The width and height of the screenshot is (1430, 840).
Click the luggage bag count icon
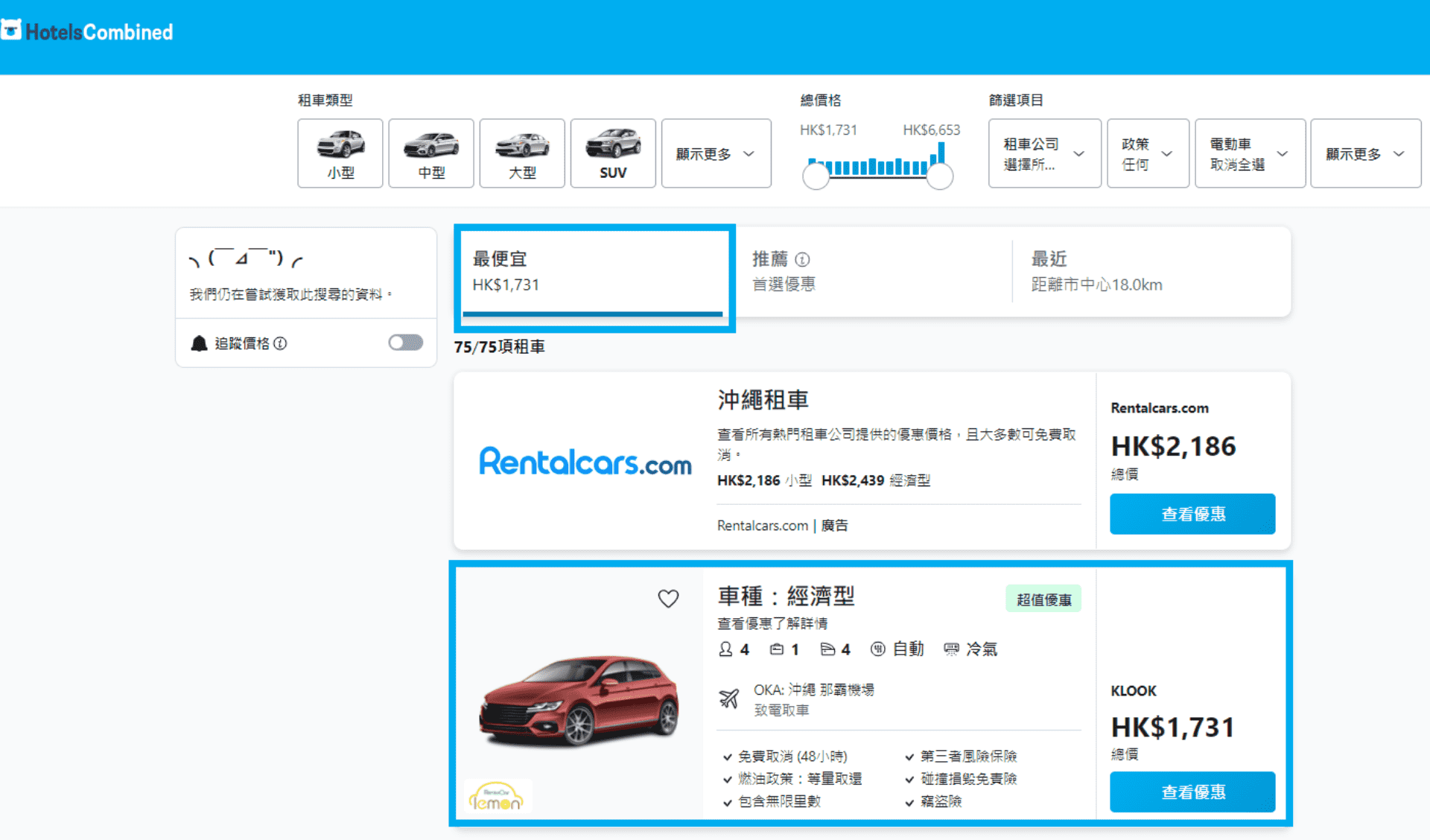click(x=777, y=649)
